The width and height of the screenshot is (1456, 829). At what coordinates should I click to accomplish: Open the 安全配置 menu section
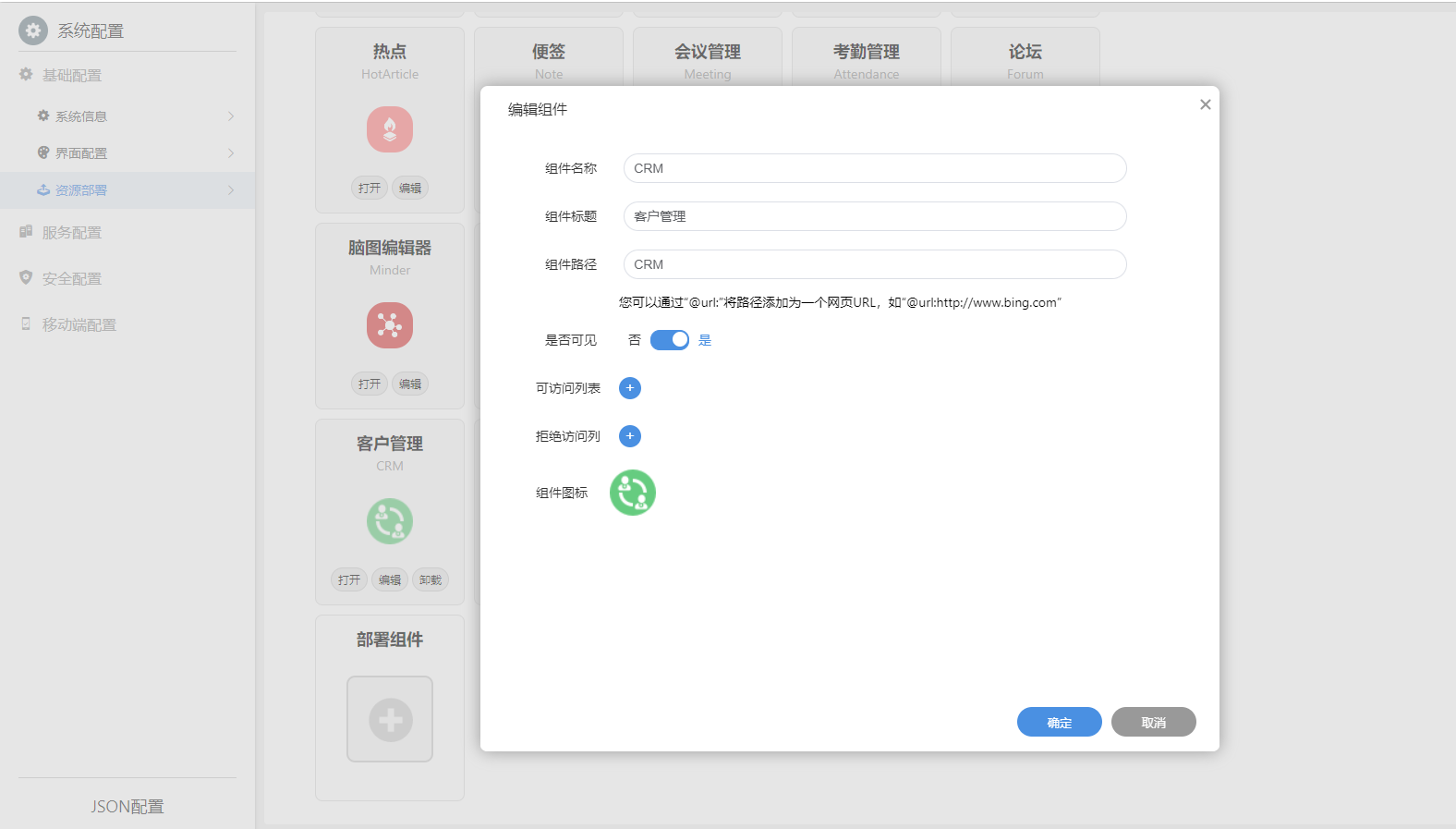click(x=72, y=279)
